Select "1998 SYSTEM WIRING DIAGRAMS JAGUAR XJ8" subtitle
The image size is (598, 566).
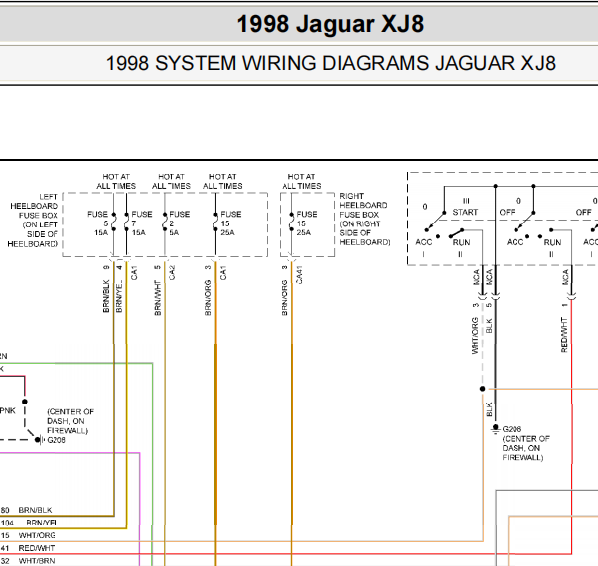[330, 63]
